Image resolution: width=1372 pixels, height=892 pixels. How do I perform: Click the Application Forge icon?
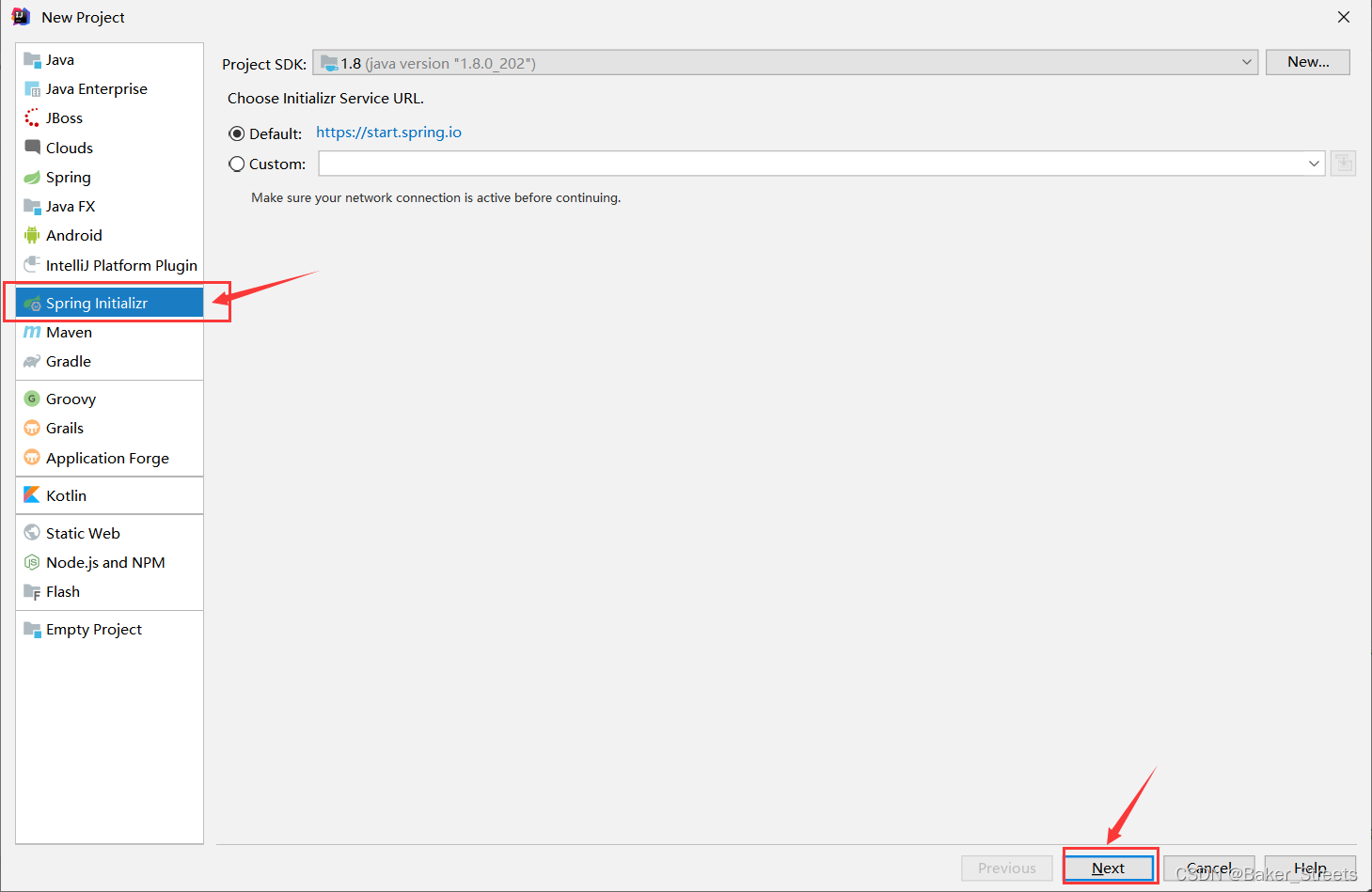click(32, 458)
